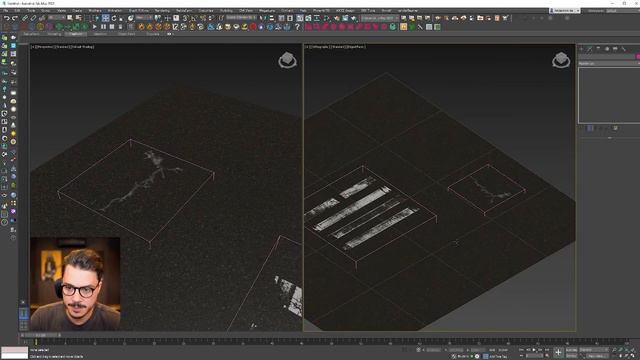Image resolution: width=640 pixels, height=360 pixels.
Task: Click the Add Time Tag label
Action: [498, 356]
